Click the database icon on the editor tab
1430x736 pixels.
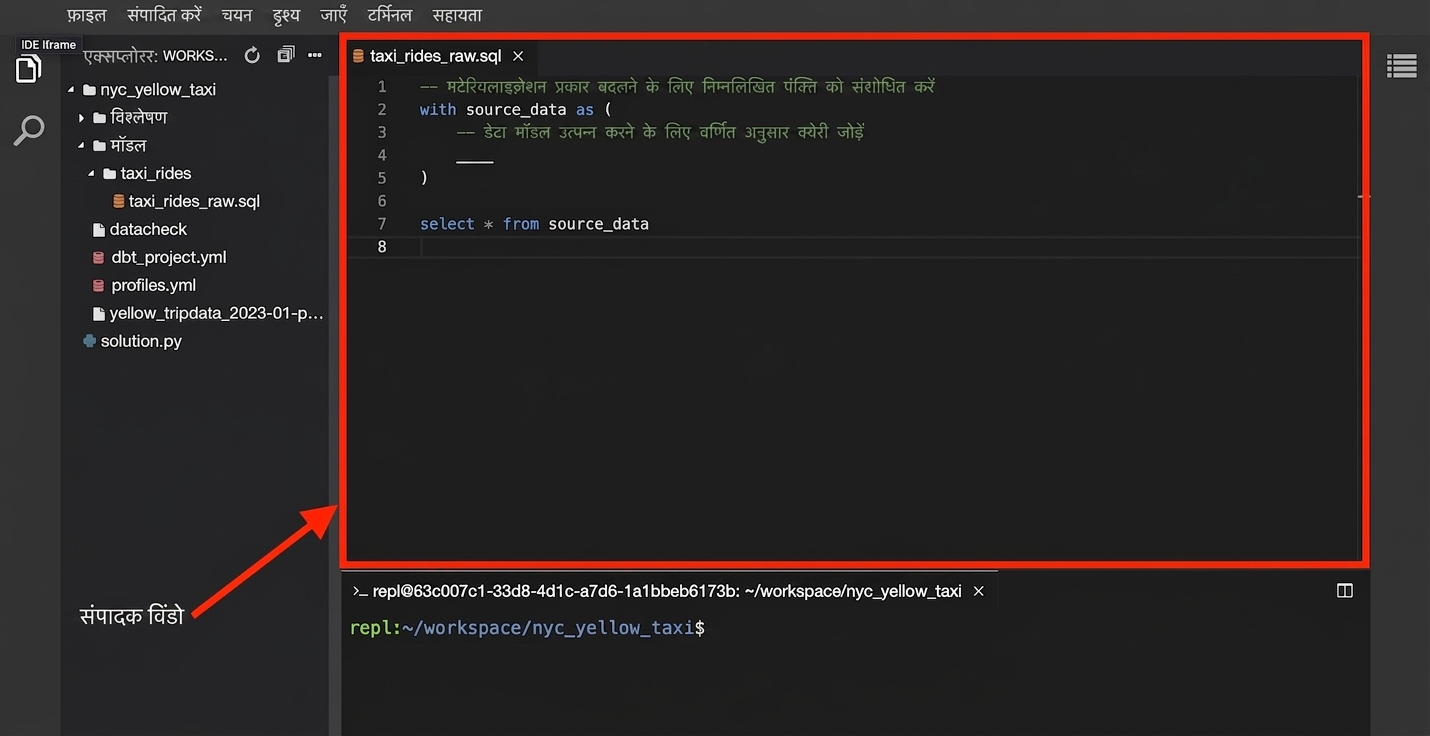click(x=358, y=56)
